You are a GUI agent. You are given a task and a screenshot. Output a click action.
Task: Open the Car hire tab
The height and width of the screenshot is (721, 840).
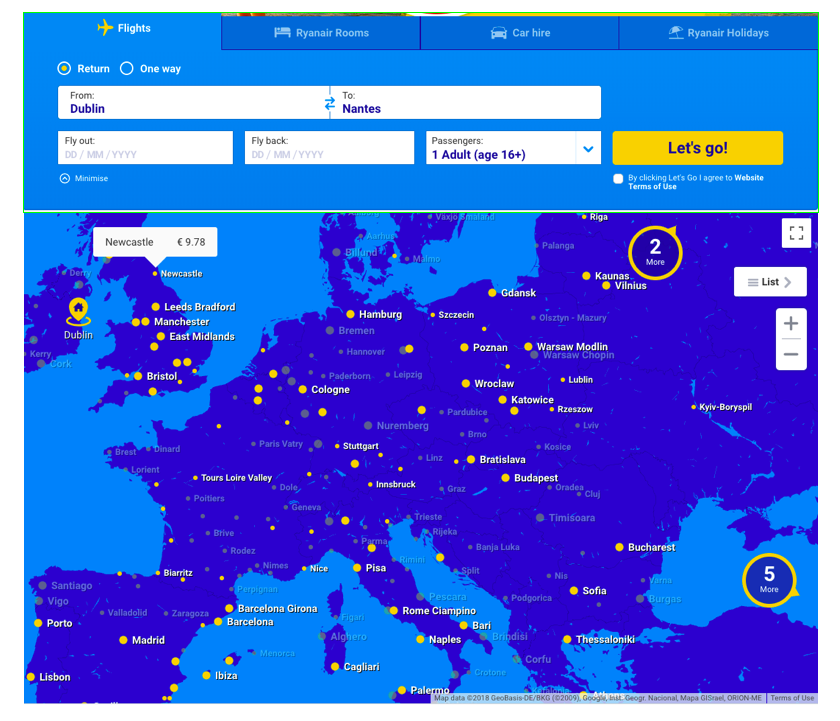click(519, 33)
